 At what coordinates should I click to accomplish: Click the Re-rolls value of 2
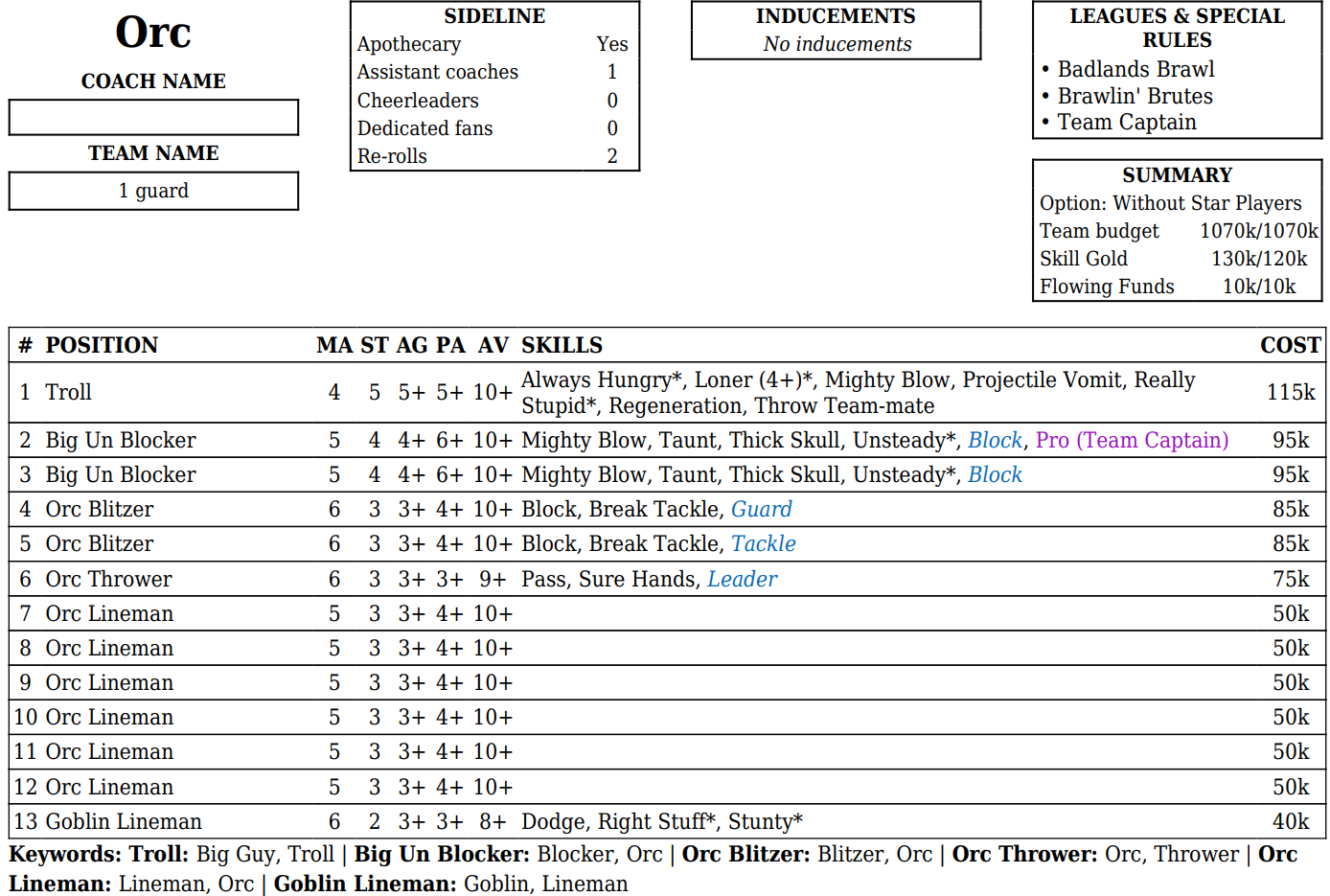(x=612, y=156)
